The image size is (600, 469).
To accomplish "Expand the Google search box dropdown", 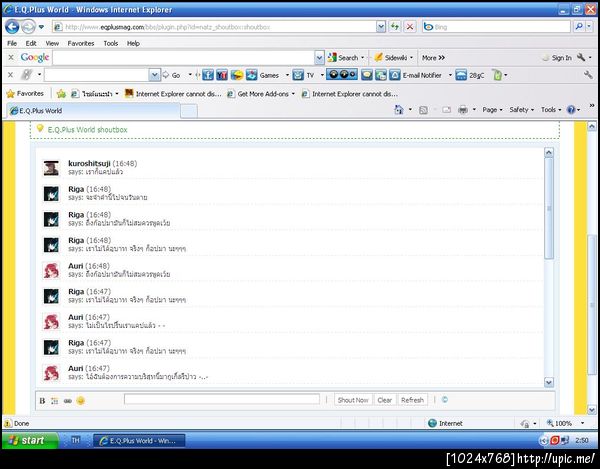I will click(x=319, y=58).
